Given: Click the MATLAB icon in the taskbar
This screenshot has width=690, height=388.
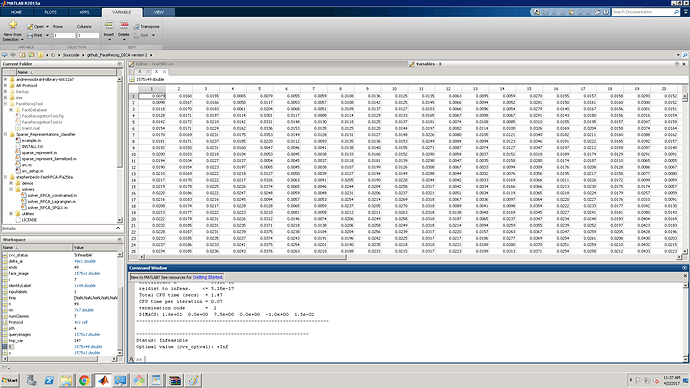Looking at the screenshot, I should pos(103,380).
